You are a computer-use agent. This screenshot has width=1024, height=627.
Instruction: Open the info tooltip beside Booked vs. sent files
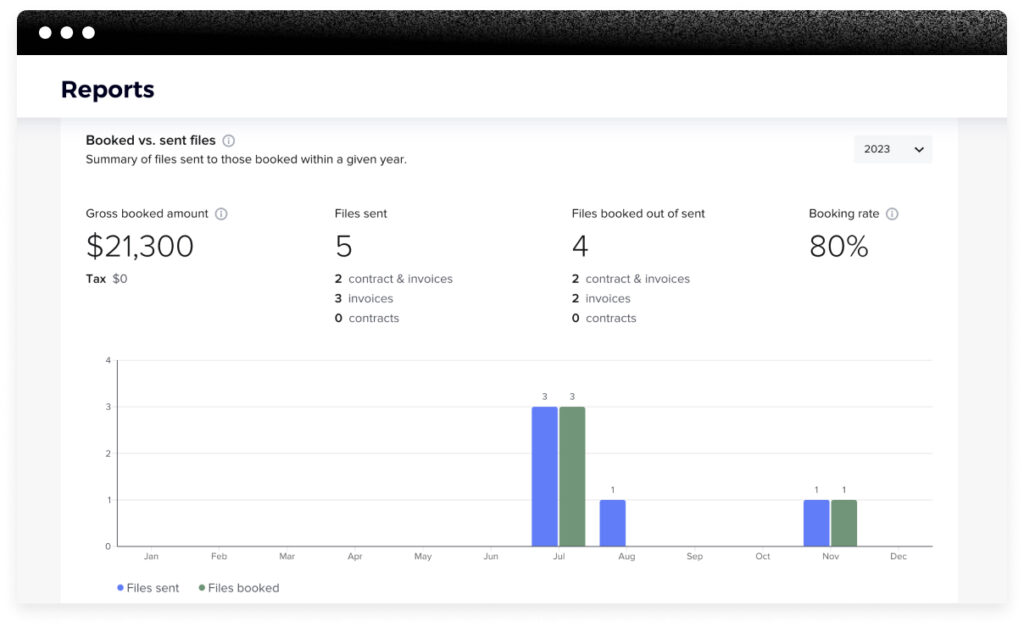point(229,140)
